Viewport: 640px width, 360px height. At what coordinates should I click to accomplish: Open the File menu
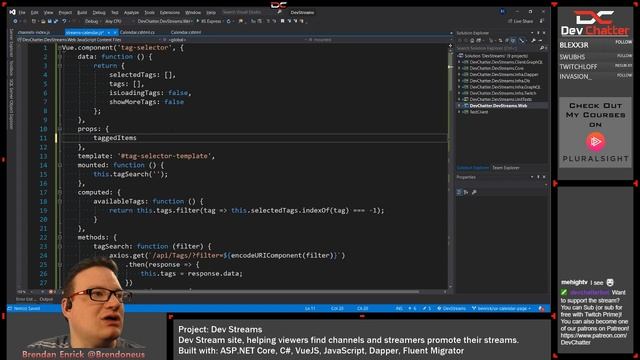[x=22, y=13]
